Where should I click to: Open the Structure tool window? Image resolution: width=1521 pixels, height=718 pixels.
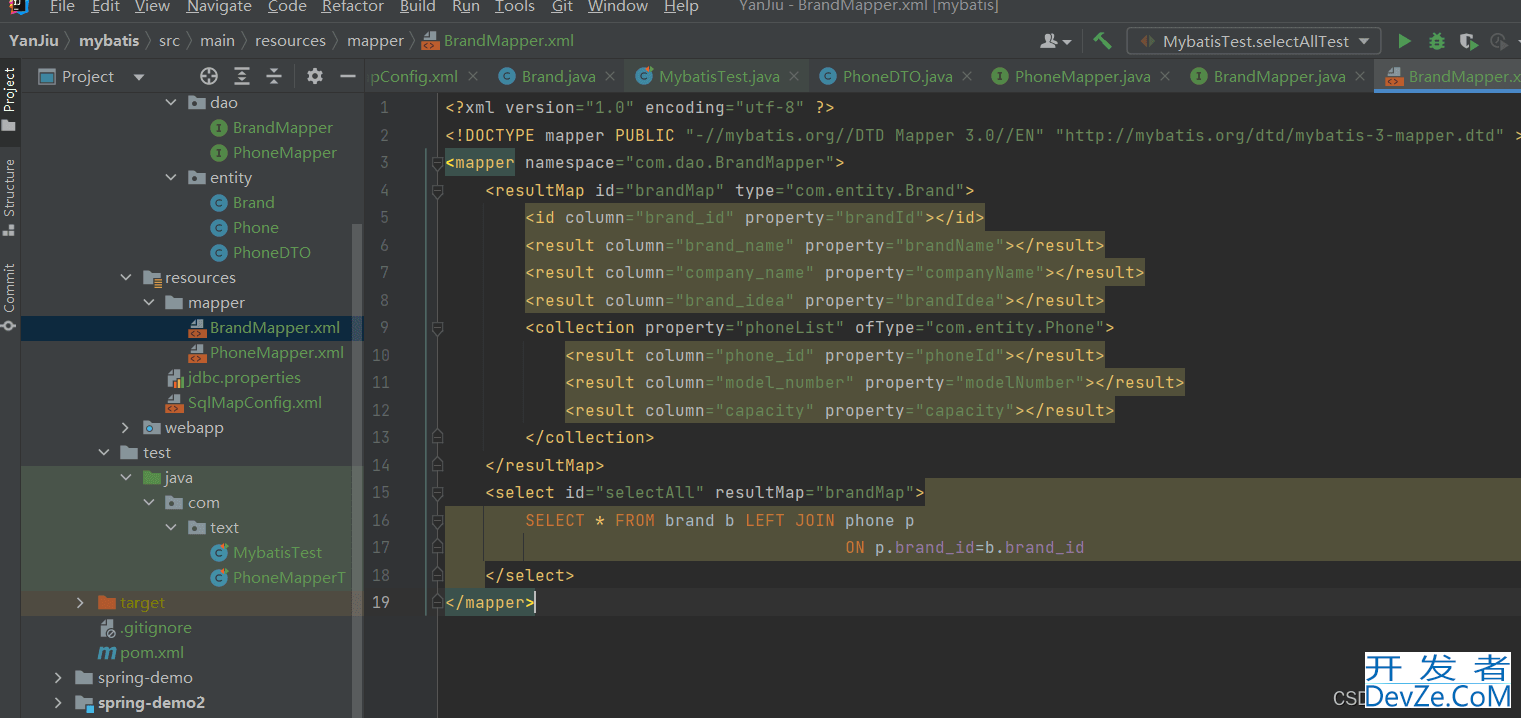(9, 196)
